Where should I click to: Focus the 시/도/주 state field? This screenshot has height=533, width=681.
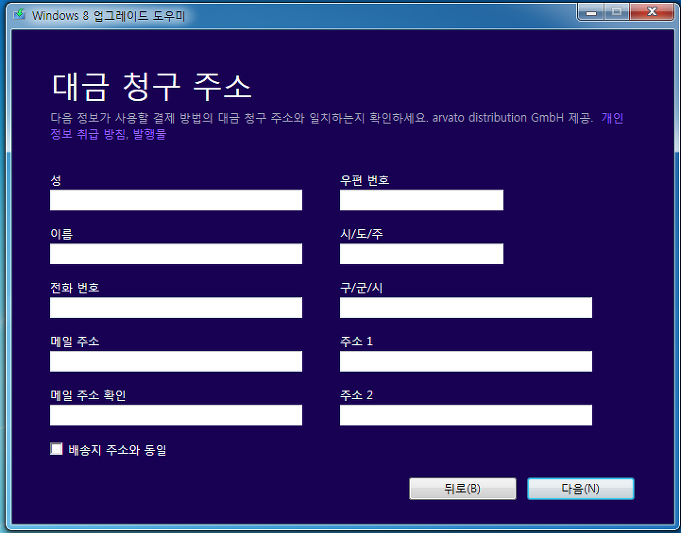pos(421,254)
